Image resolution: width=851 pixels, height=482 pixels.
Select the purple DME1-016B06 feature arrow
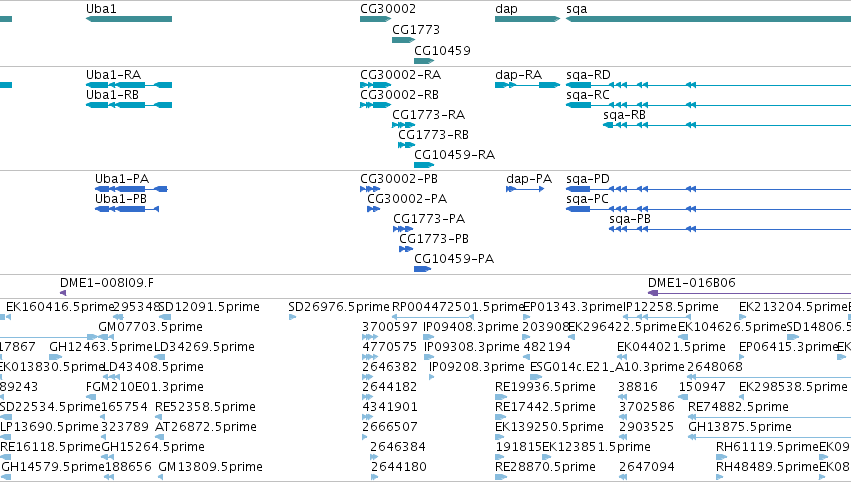pyautogui.click(x=750, y=293)
